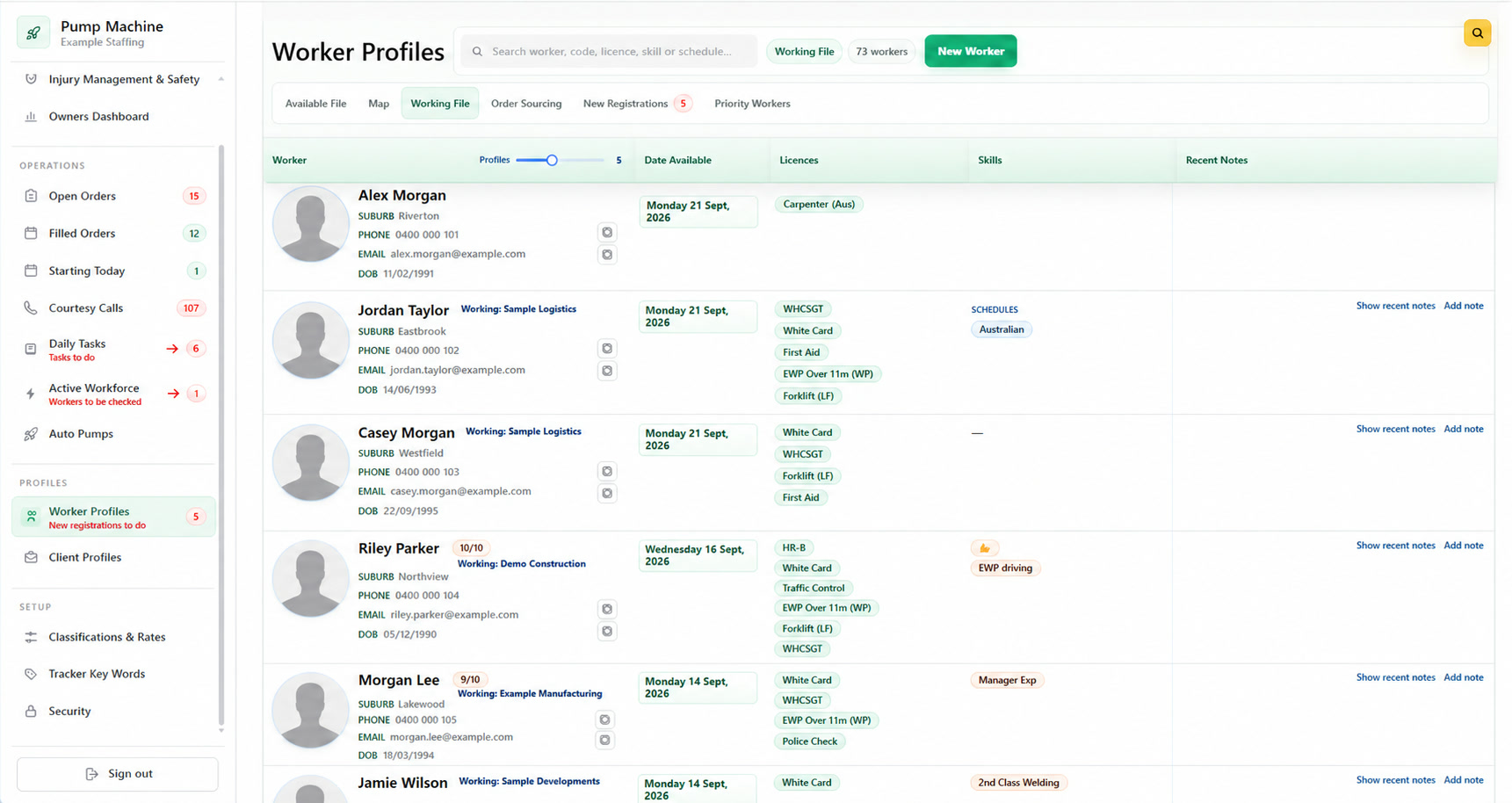The width and height of the screenshot is (1512, 803).
Task: Click the people icon beside Worker Profiles
Action: pos(31,517)
